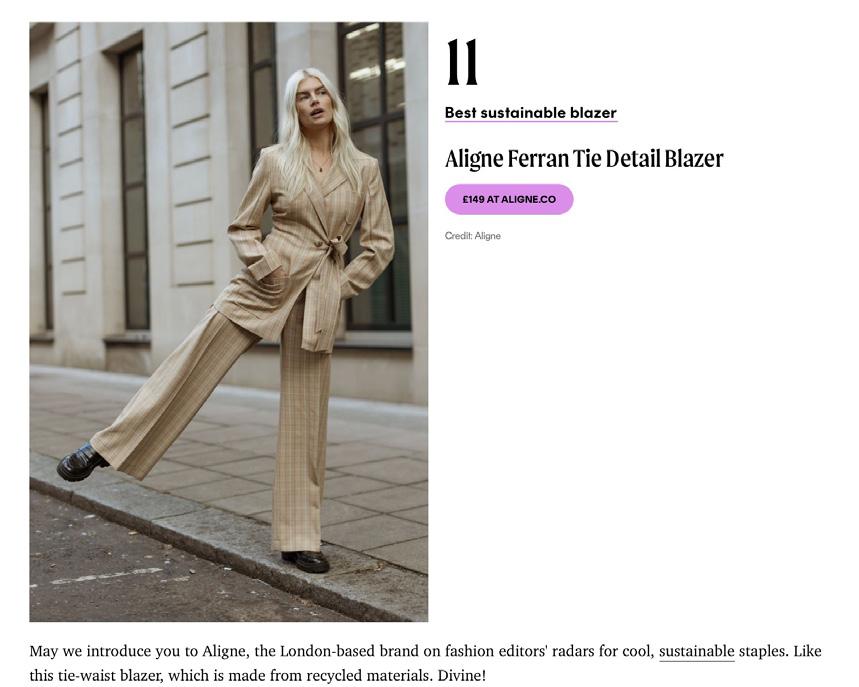Click the standing foot's black loafer
The width and height of the screenshot is (859, 687).
pyautogui.click(x=306, y=562)
